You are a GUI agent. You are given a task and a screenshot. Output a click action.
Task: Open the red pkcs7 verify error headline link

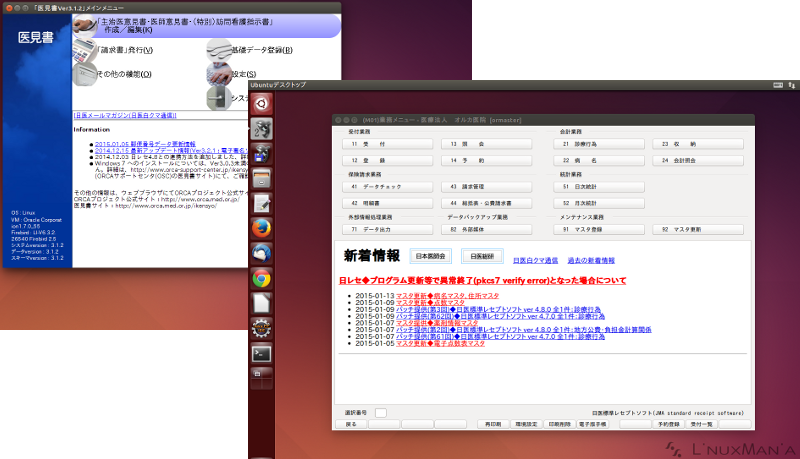coord(483,280)
